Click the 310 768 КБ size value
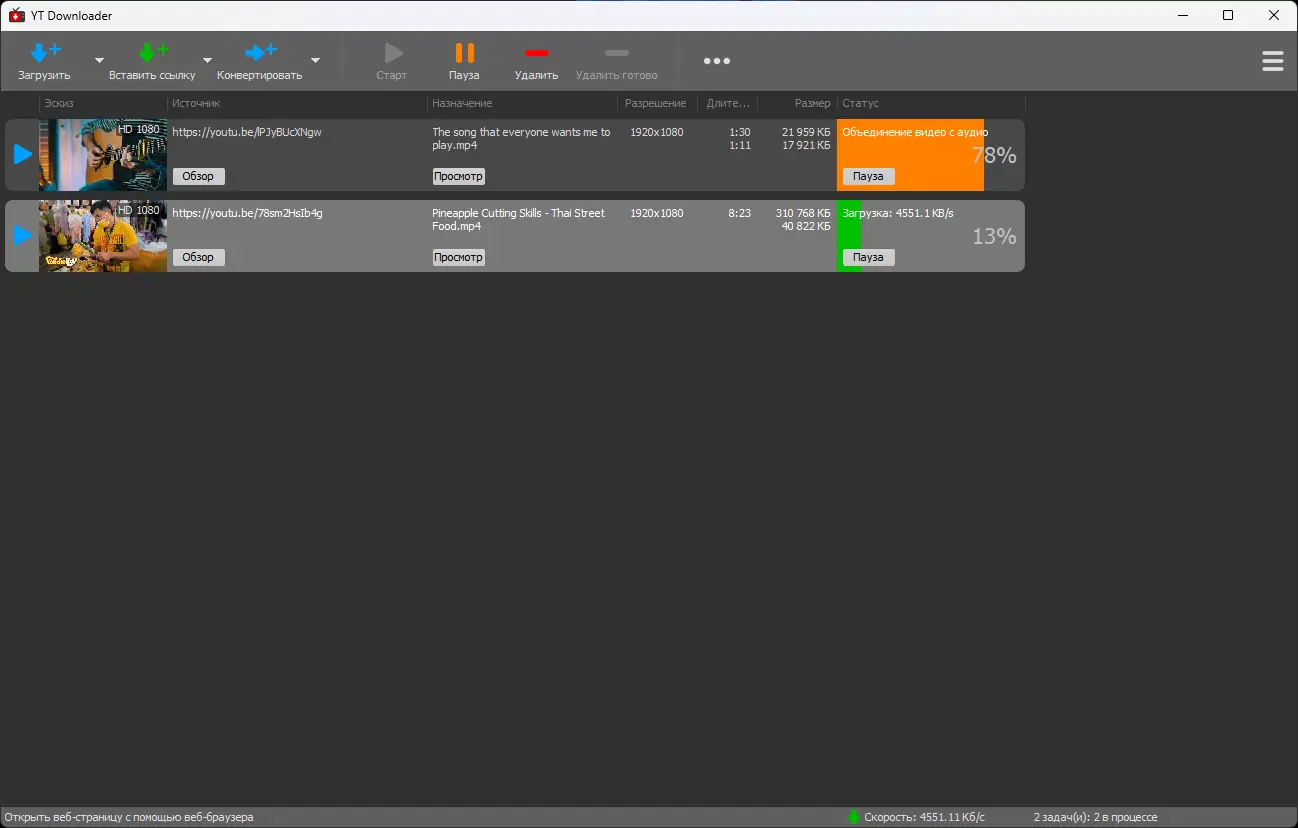 pyautogui.click(x=803, y=213)
